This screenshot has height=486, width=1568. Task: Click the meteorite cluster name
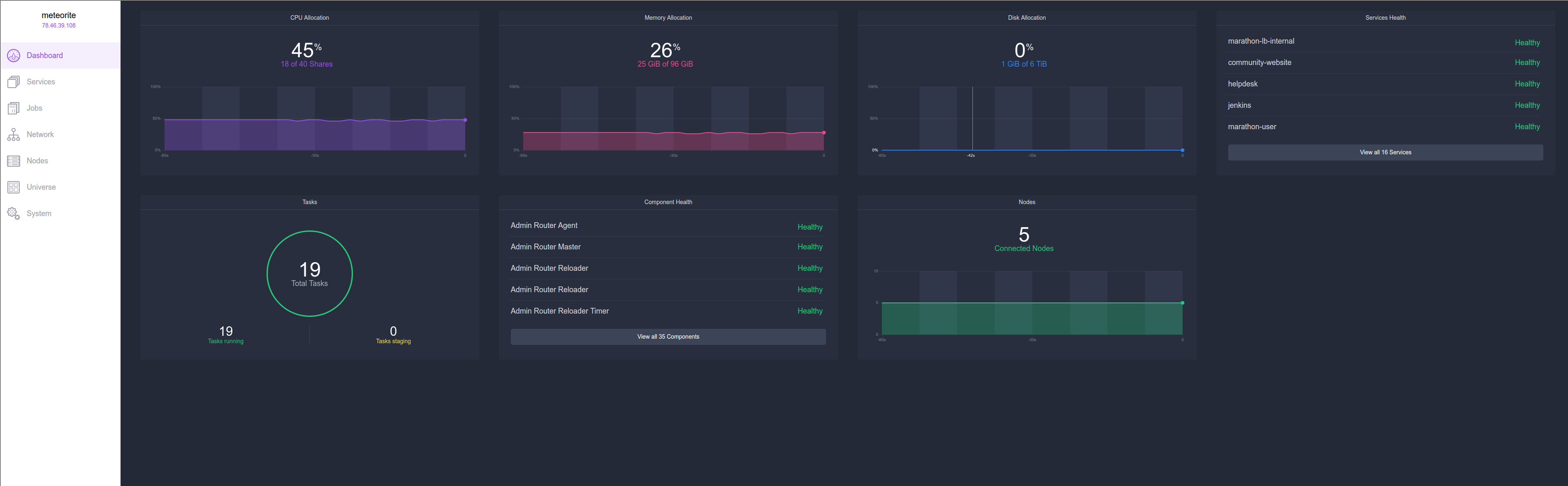click(58, 15)
